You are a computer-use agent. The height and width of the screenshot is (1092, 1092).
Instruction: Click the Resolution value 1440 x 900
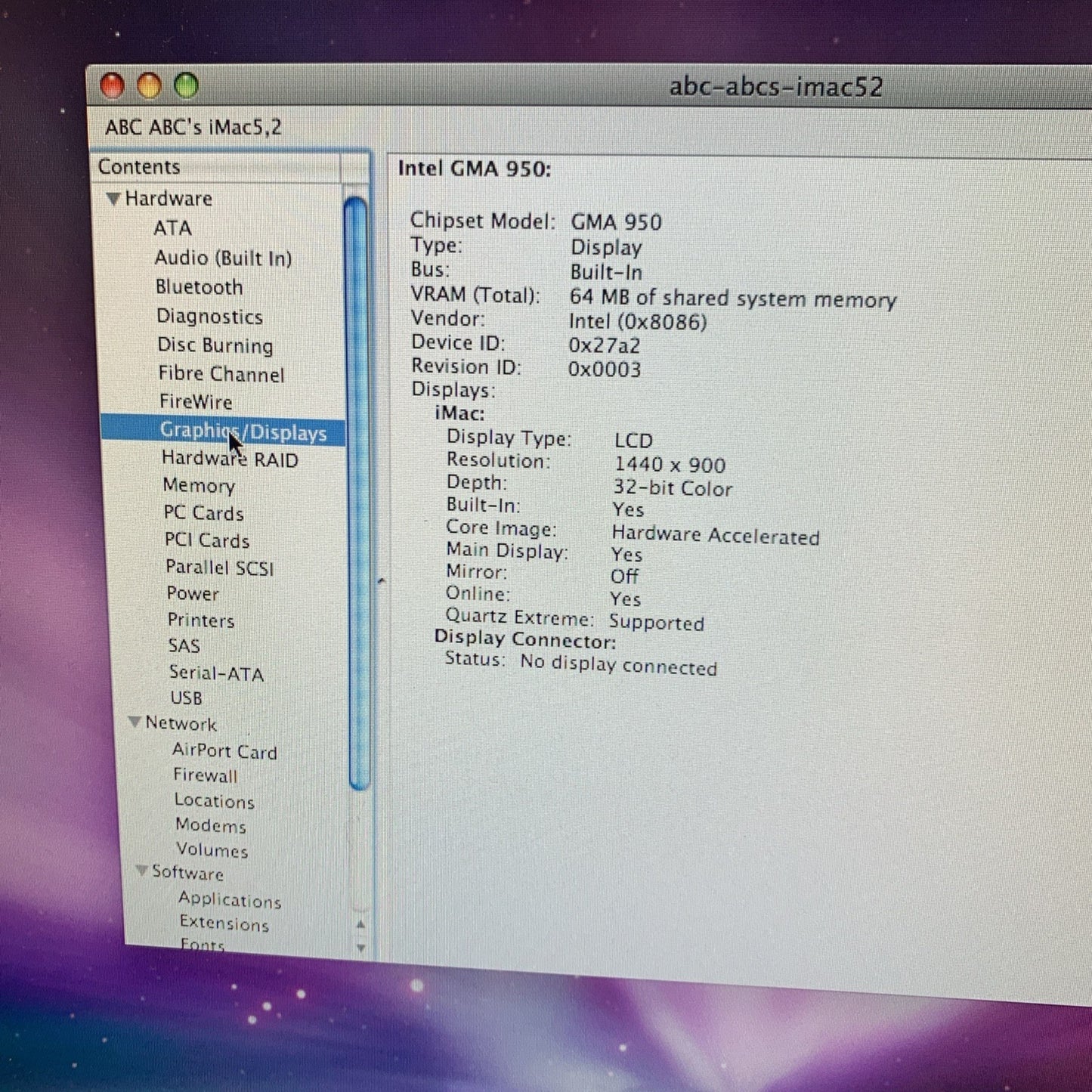[670, 465]
